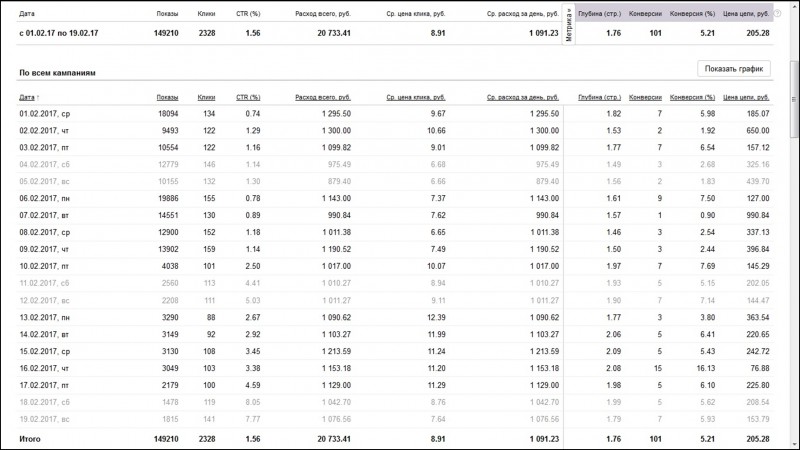Click the help question mark icon
Viewport: 800px width, 450px height.
pos(777,14)
